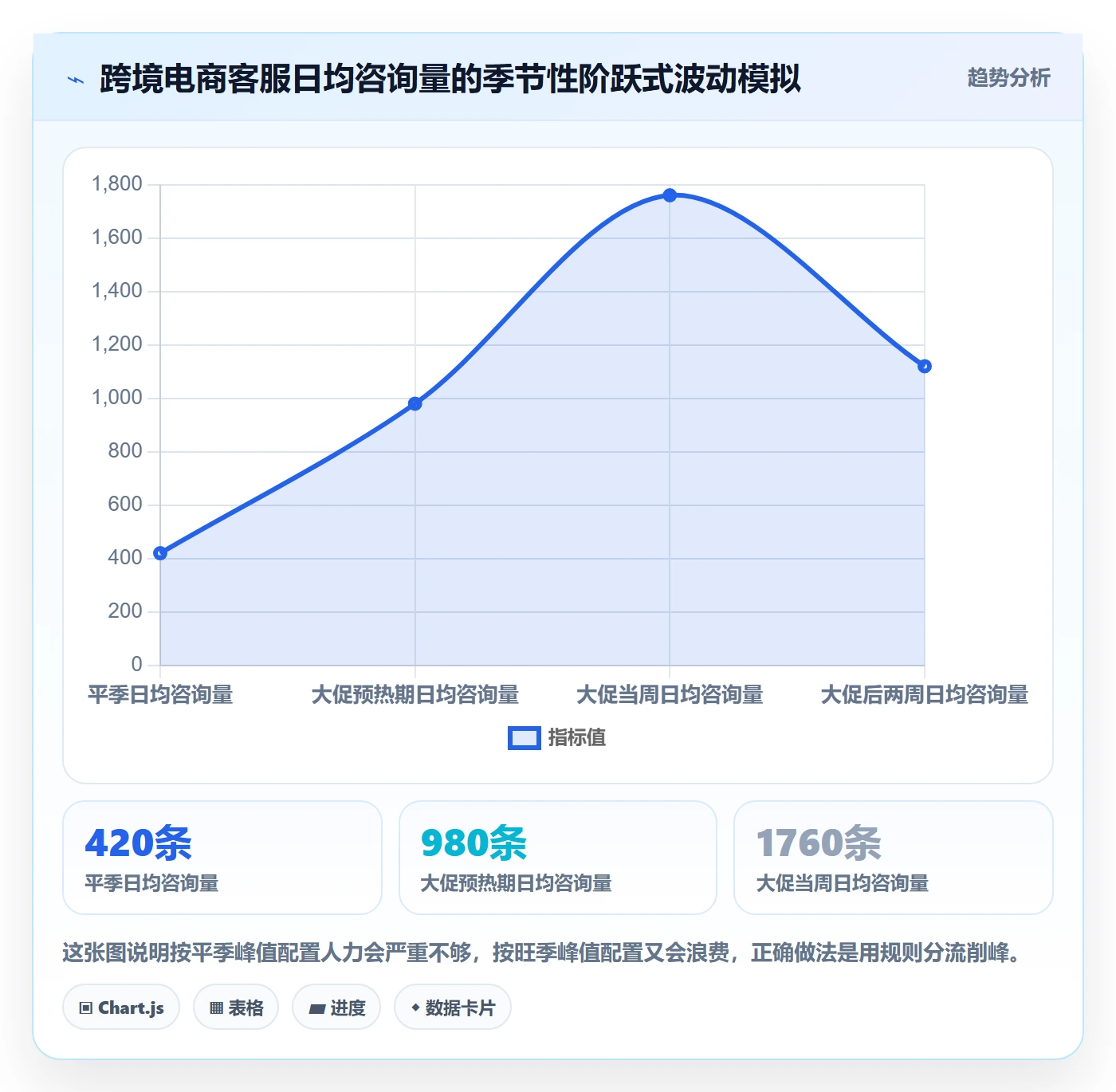Click the lightning bolt icon beside the title
The image size is (1116, 1092).
[76, 80]
